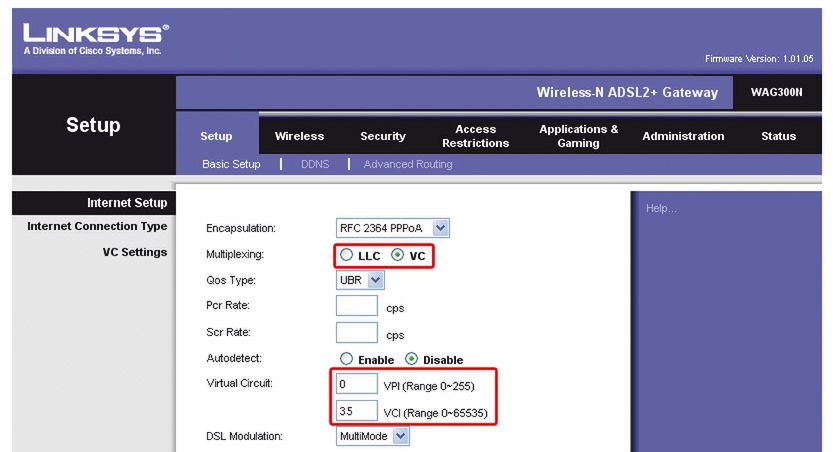Click the Virtual Circuit label

[x=239, y=383]
